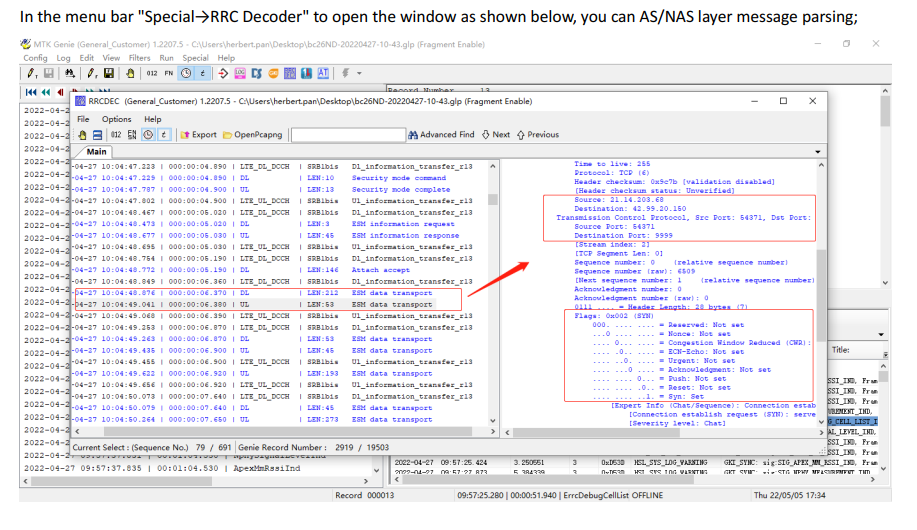Click the blue CS icon in Genie toolbar
The height and width of the screenshot is (530, 917).
pyautogui.click(x=257, y=73)
